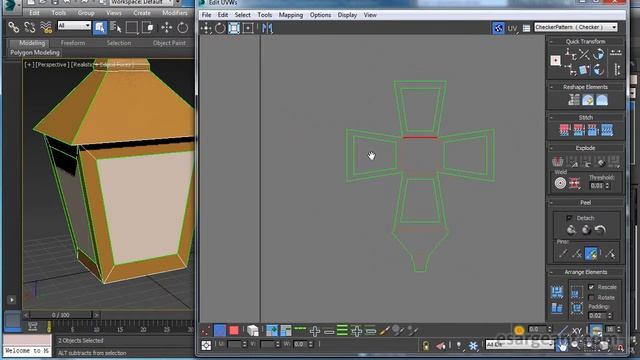The height and width of the screenshot is (360, 640).
Task: Enable the Rotate checkbox in Arrange Elements
Action: (x=591, y=298)
